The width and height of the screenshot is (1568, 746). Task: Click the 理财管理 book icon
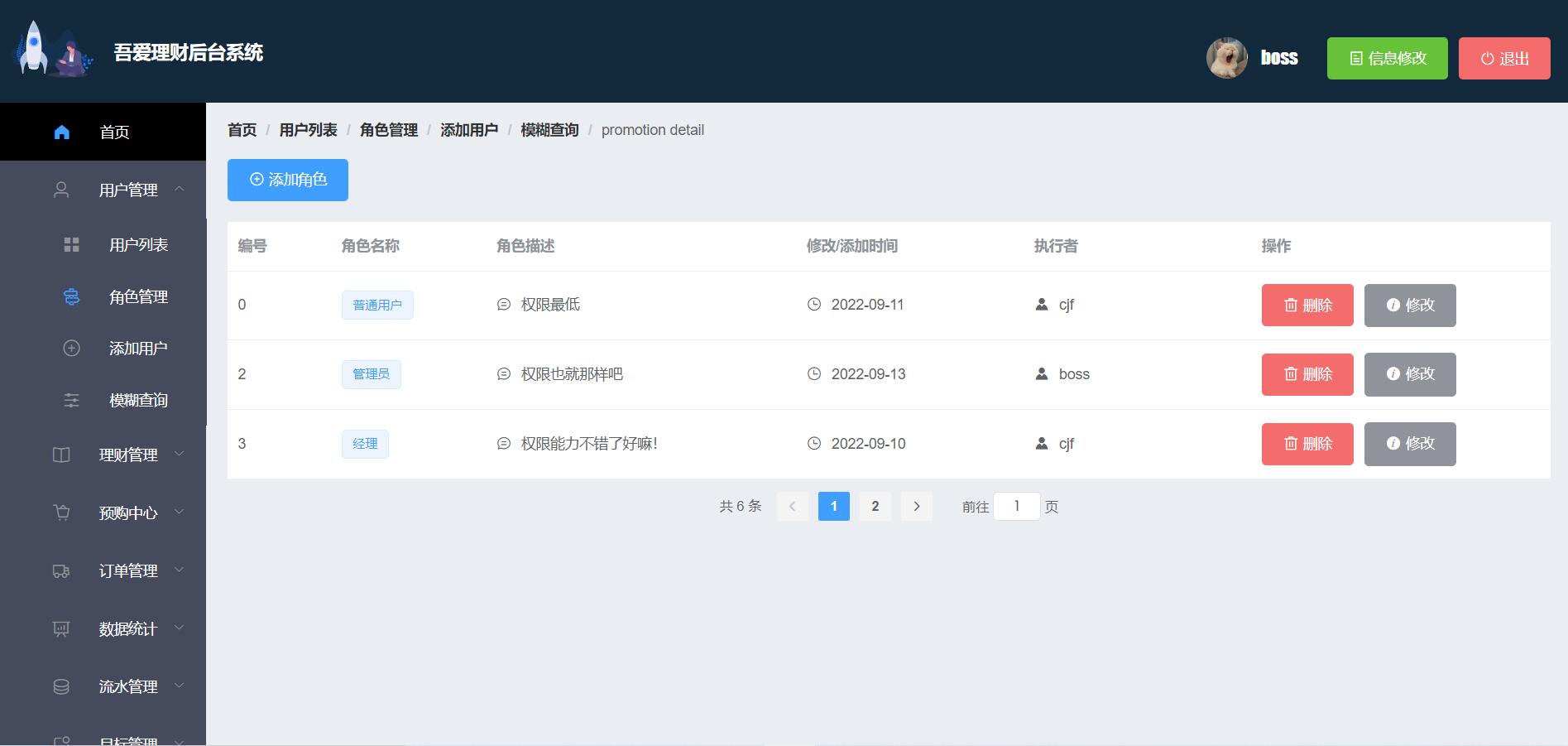(61, 455)
